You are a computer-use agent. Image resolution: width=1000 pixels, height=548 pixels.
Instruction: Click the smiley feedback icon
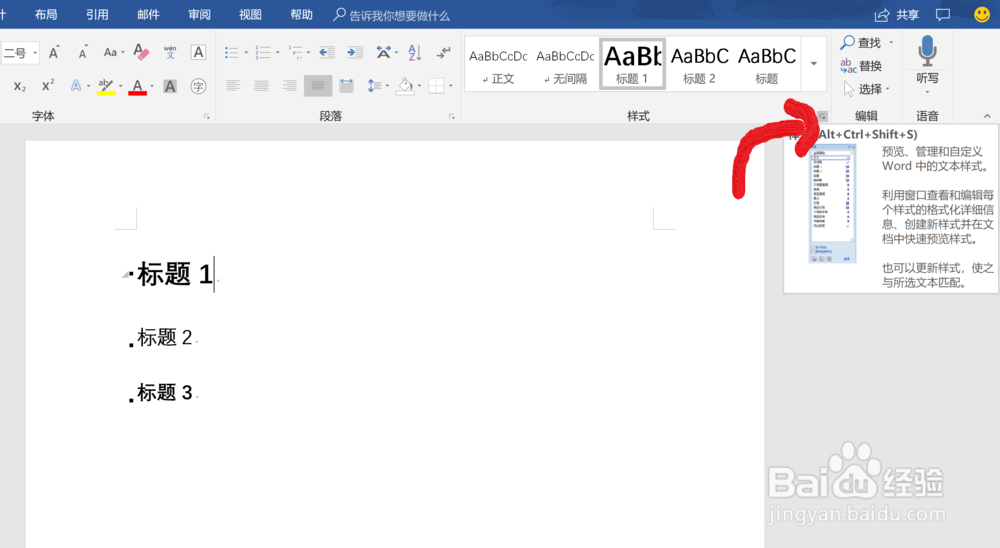[982, 14]
